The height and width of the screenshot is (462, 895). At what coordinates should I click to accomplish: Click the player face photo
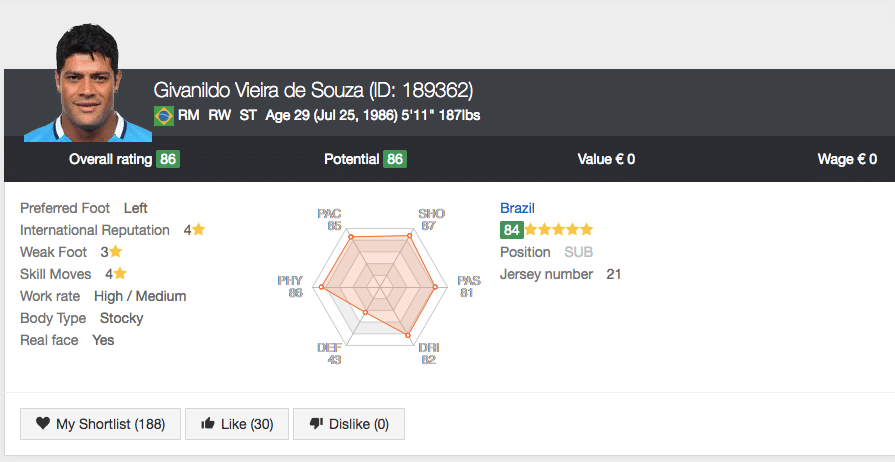pos(88,83)
